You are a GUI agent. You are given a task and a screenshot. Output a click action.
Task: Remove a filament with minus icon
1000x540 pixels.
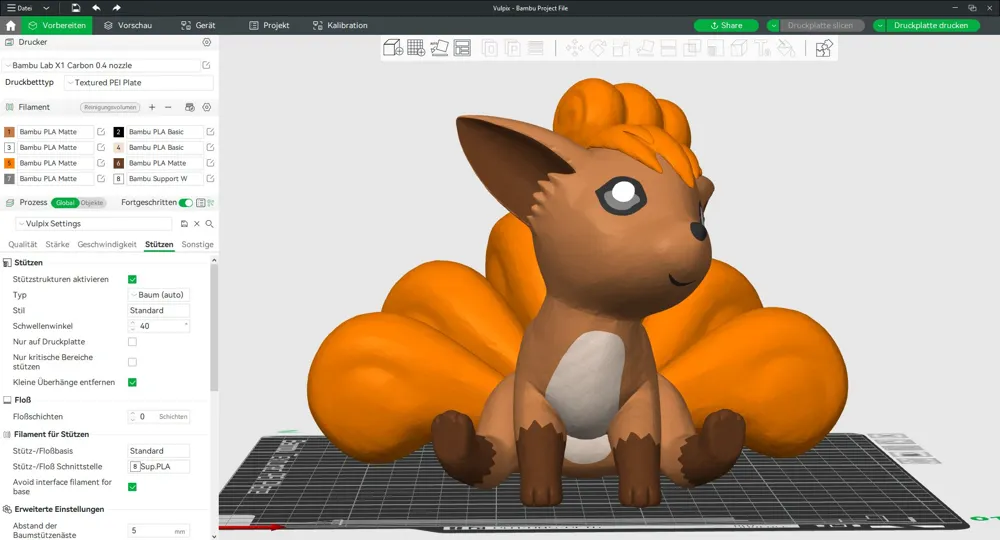(168, 107)
